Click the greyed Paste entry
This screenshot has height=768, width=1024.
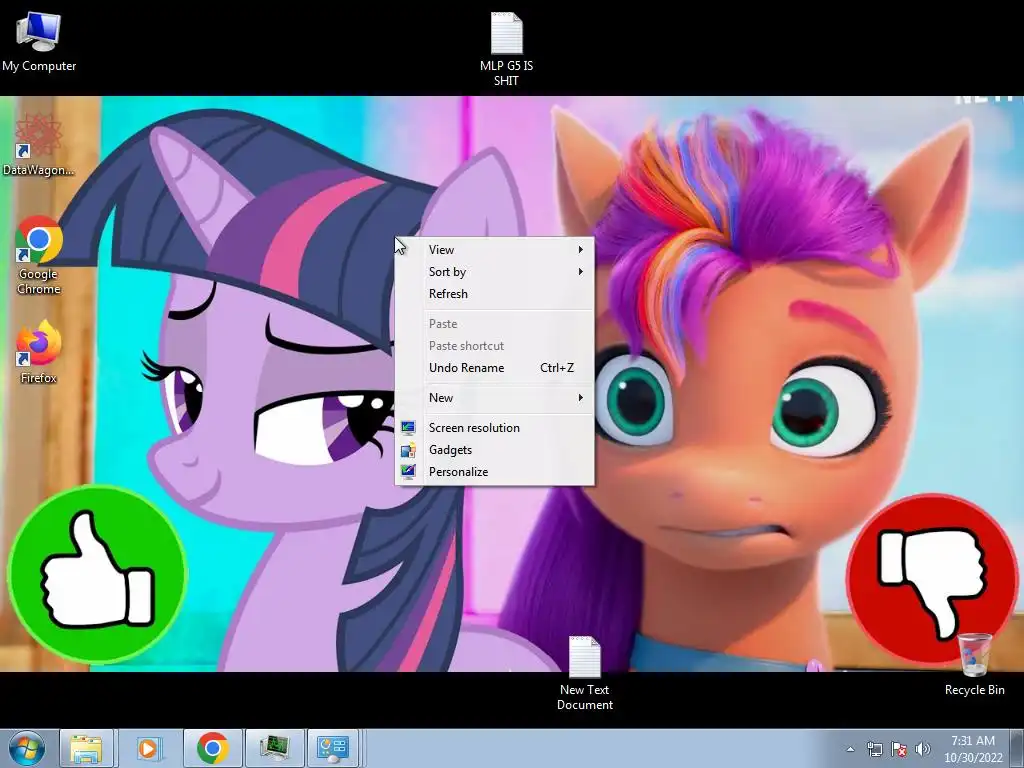(494, 324)
